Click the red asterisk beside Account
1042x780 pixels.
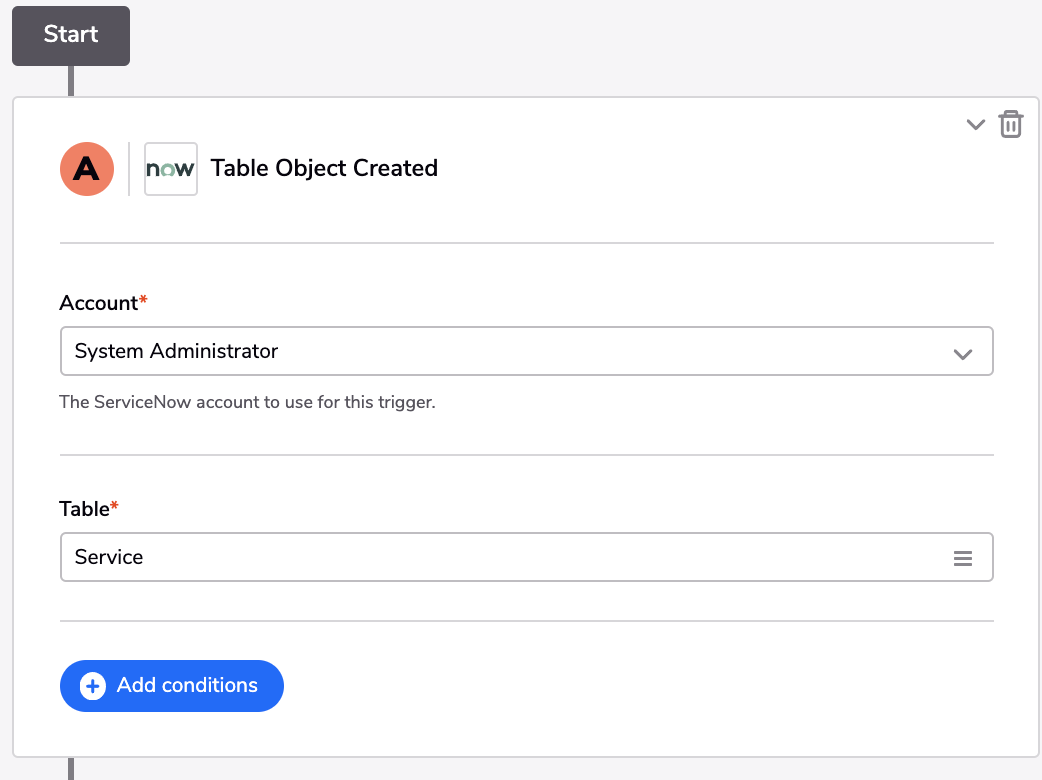pyautogui.click(x=143, y=300)
